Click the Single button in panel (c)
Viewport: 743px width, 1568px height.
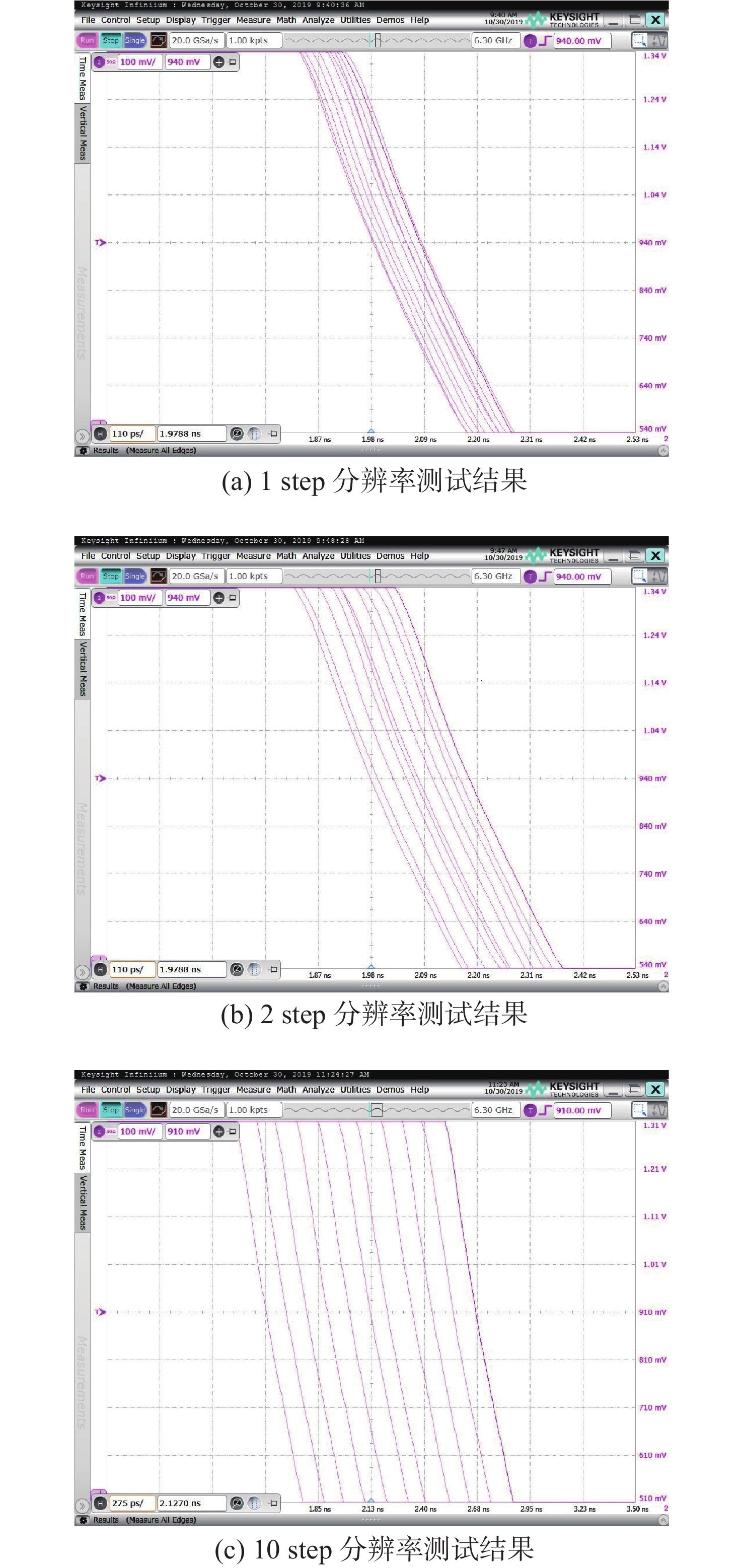point(134,1110)
